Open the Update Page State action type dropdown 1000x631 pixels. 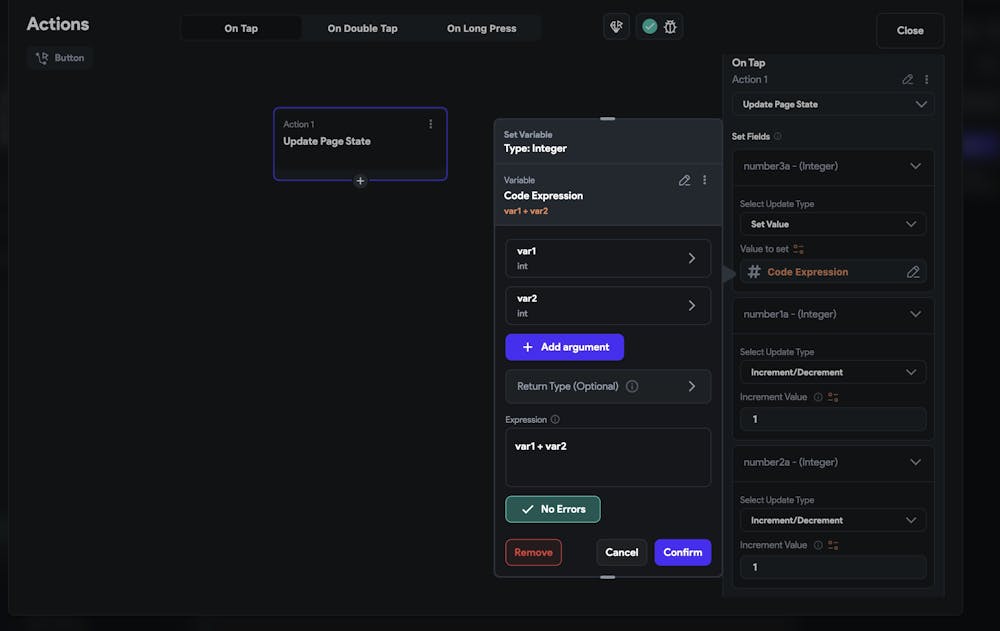pos(833,104)
